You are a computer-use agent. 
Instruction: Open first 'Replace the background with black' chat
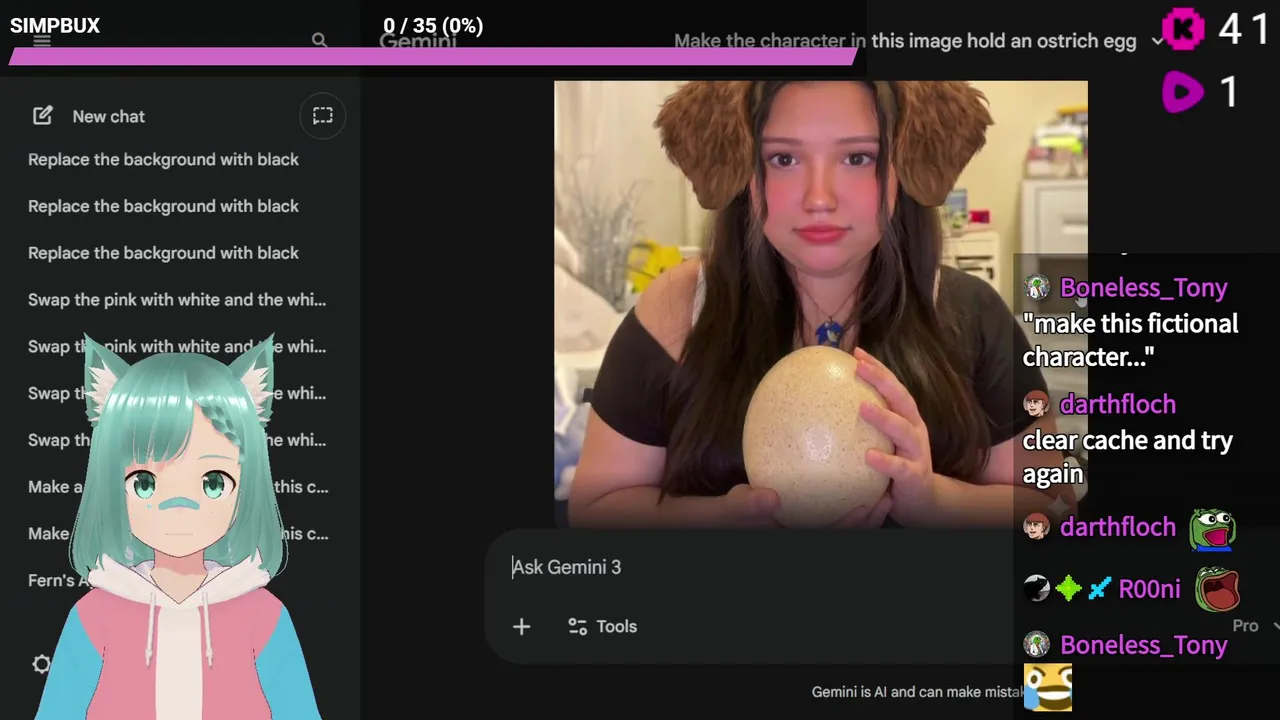coord(163,159)
